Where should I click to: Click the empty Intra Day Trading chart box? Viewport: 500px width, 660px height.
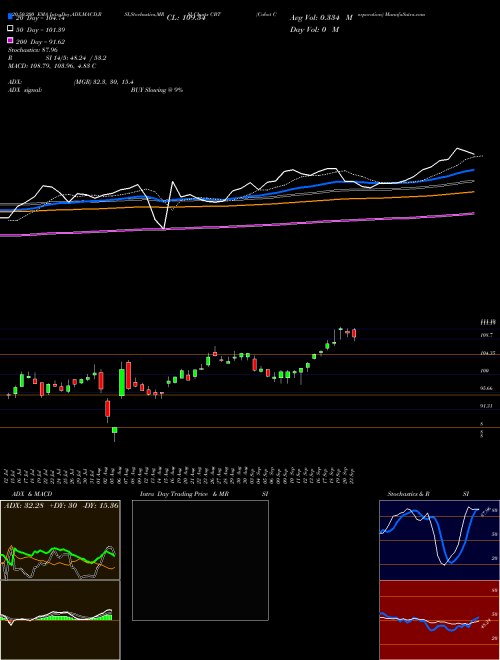[x=200, y=560]
